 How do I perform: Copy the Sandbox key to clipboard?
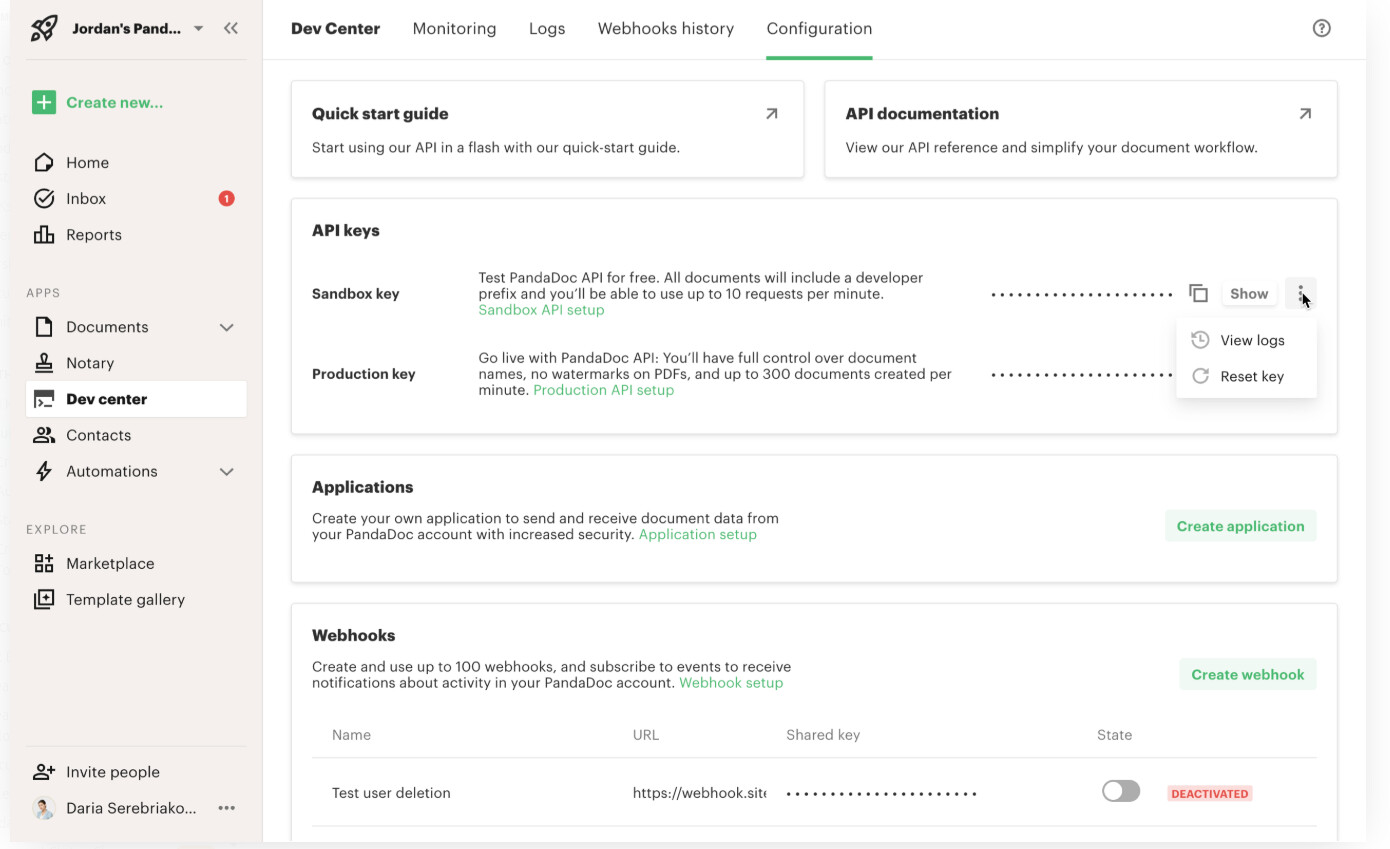tap(1198, 293)
